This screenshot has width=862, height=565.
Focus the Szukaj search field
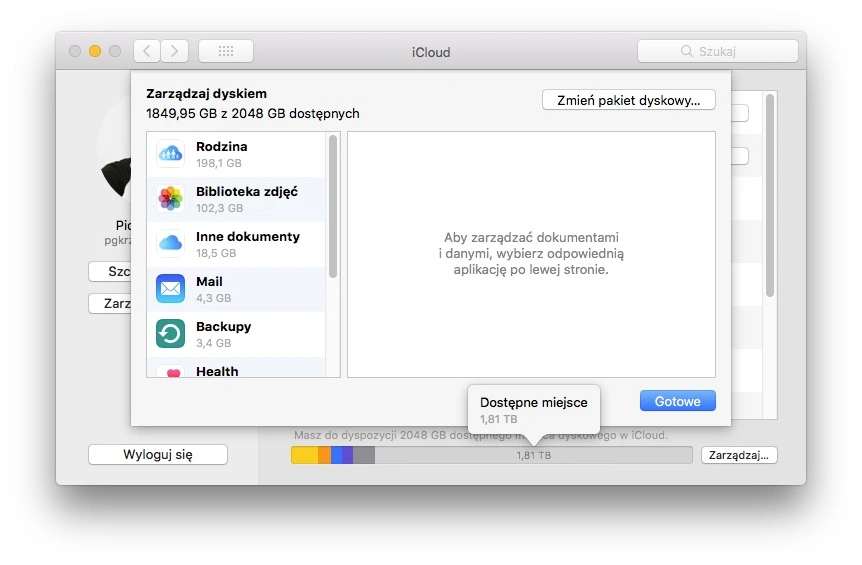[717, 51]
